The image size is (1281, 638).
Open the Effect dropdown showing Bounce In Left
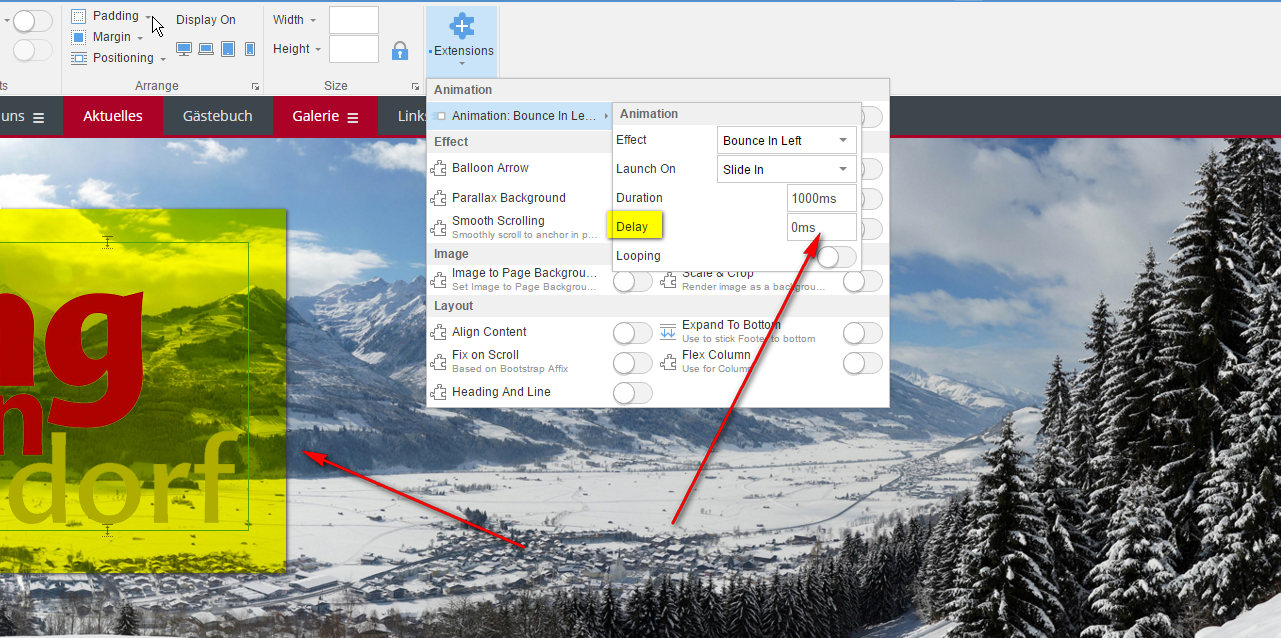coord(786,141)
